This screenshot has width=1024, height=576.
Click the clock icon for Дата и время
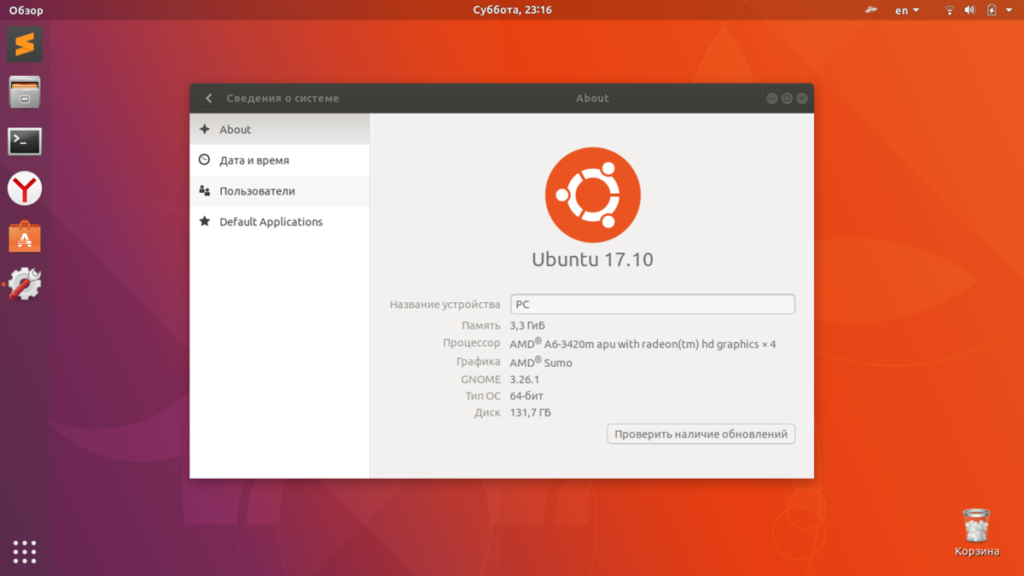(204, 160)
